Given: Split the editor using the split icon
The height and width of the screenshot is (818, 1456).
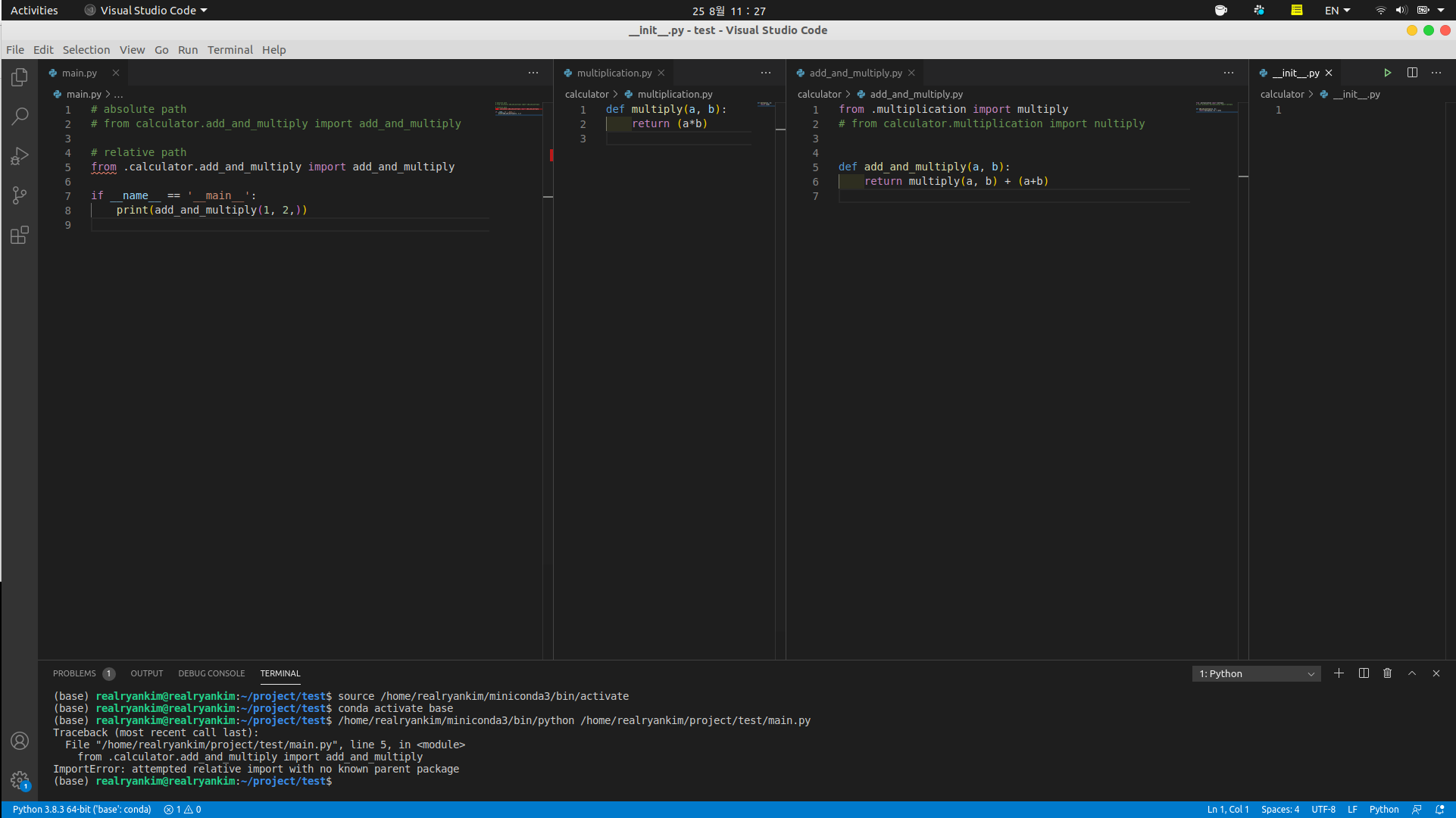Looking at the screenshot, I should tap(1412, 72).
